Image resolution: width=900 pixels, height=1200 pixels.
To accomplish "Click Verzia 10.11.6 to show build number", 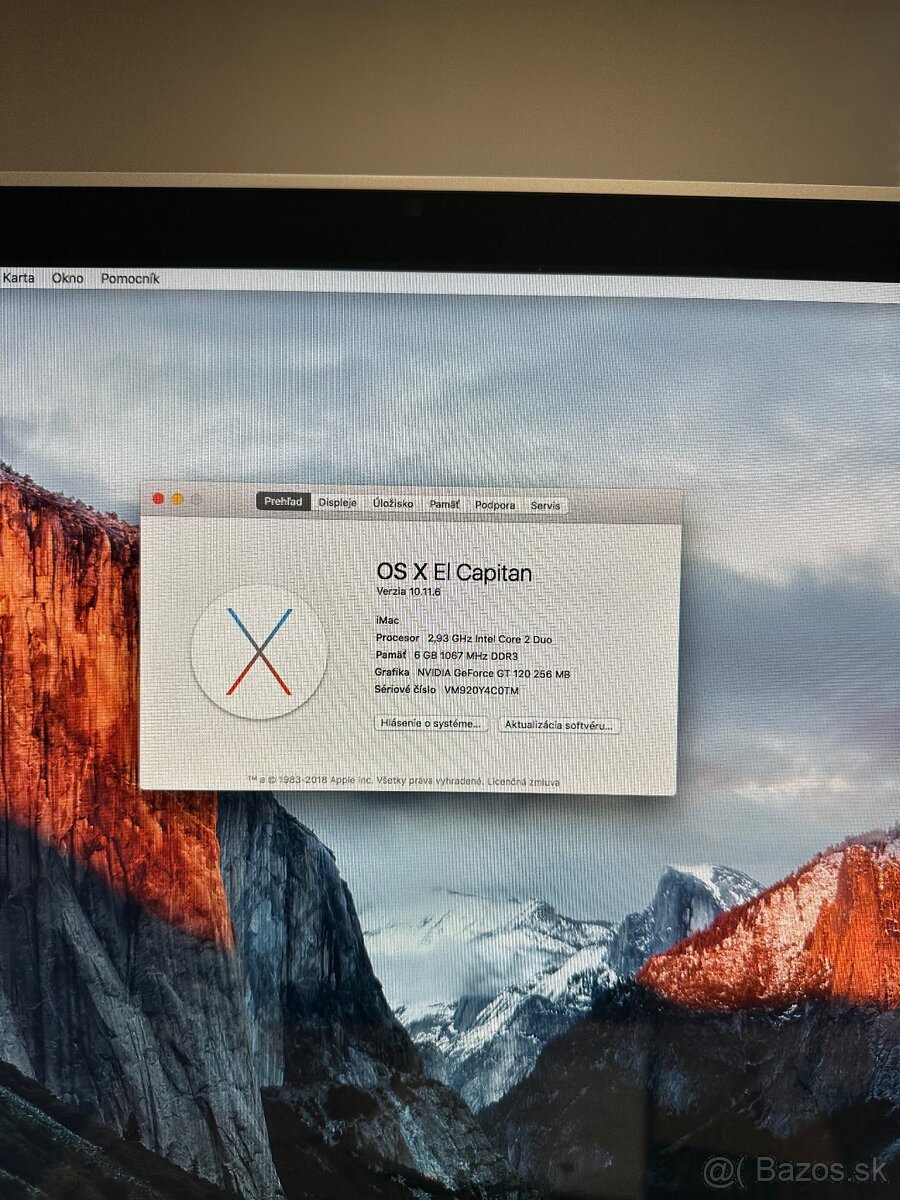I will click(x=410, y=590).
